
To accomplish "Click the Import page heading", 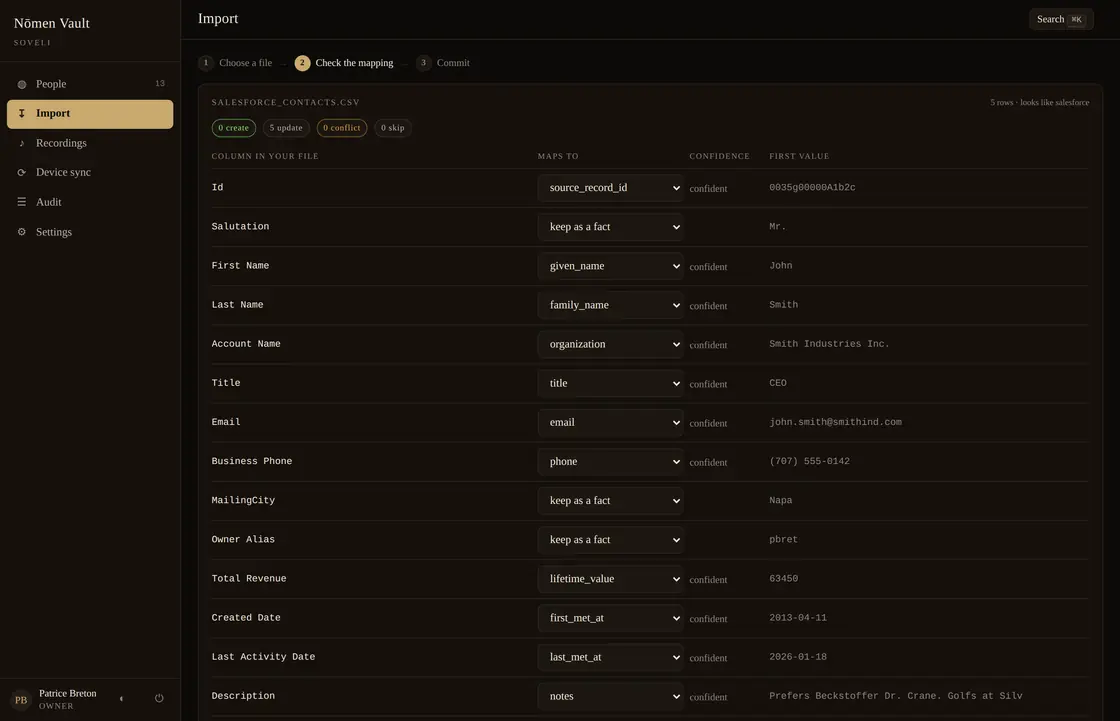I will [218, 19].
